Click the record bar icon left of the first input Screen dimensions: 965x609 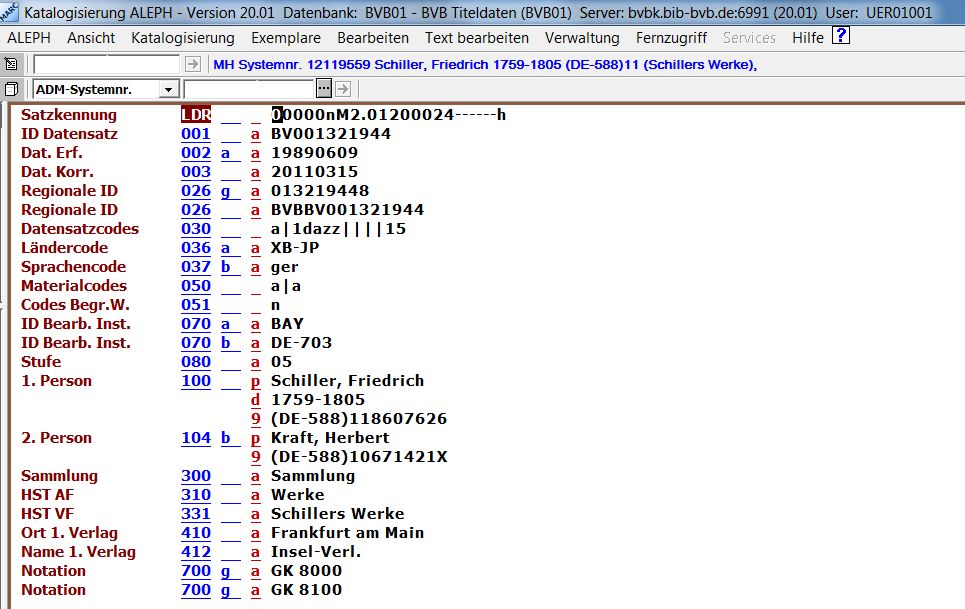coord(11,64)
